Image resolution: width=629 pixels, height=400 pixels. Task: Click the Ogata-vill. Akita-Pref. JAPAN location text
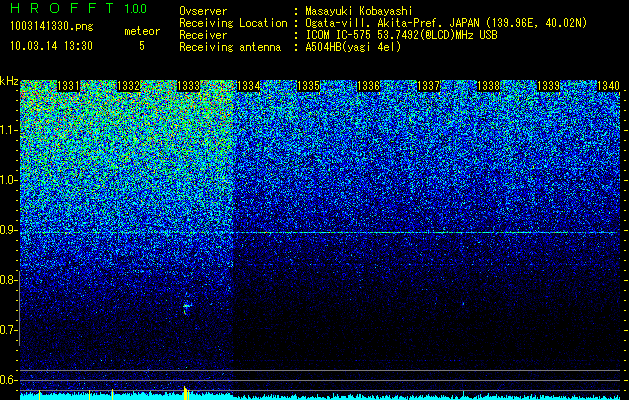tap(446, 23)
